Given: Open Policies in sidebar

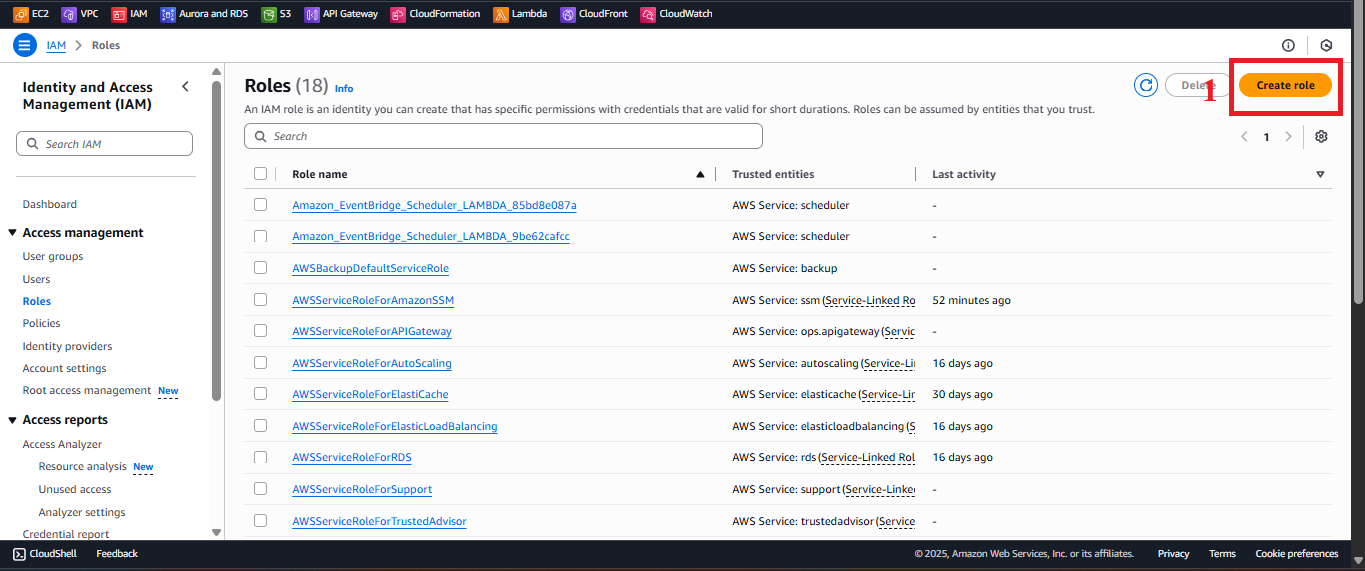Looking at the screenshot, I should [x=42, y=323].
